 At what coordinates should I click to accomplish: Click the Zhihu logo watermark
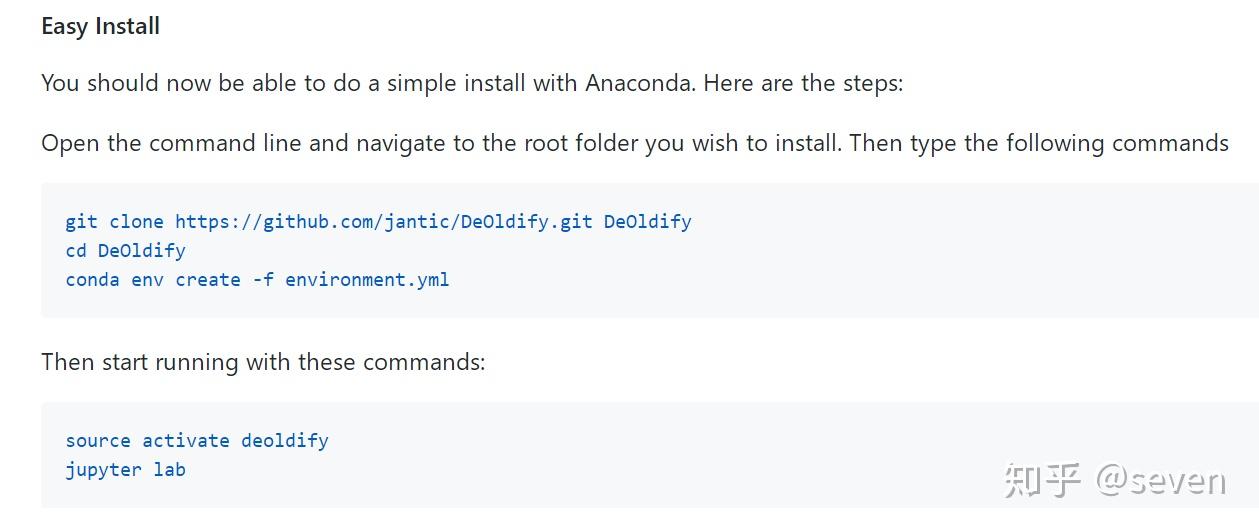(x=1043, y=480)
